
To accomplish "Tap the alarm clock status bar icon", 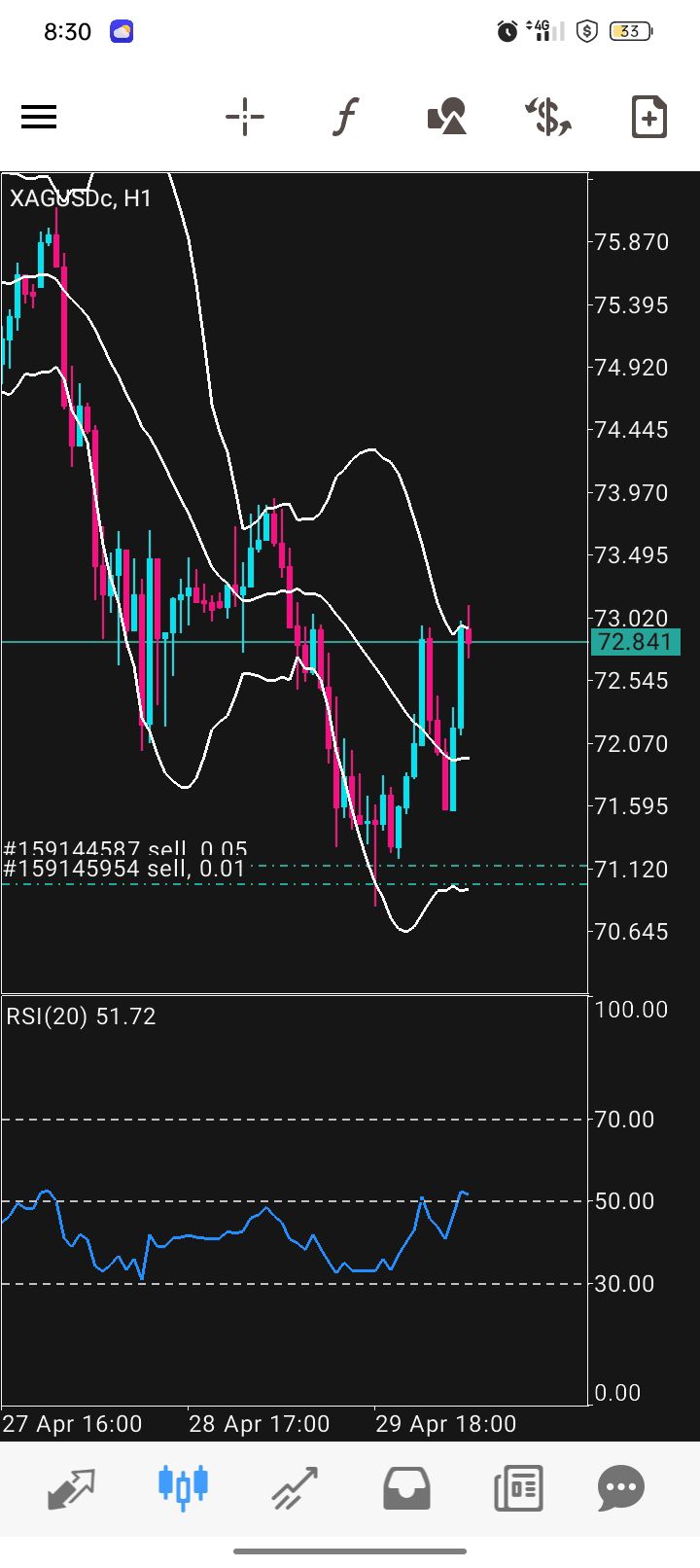I will (507, 32).
